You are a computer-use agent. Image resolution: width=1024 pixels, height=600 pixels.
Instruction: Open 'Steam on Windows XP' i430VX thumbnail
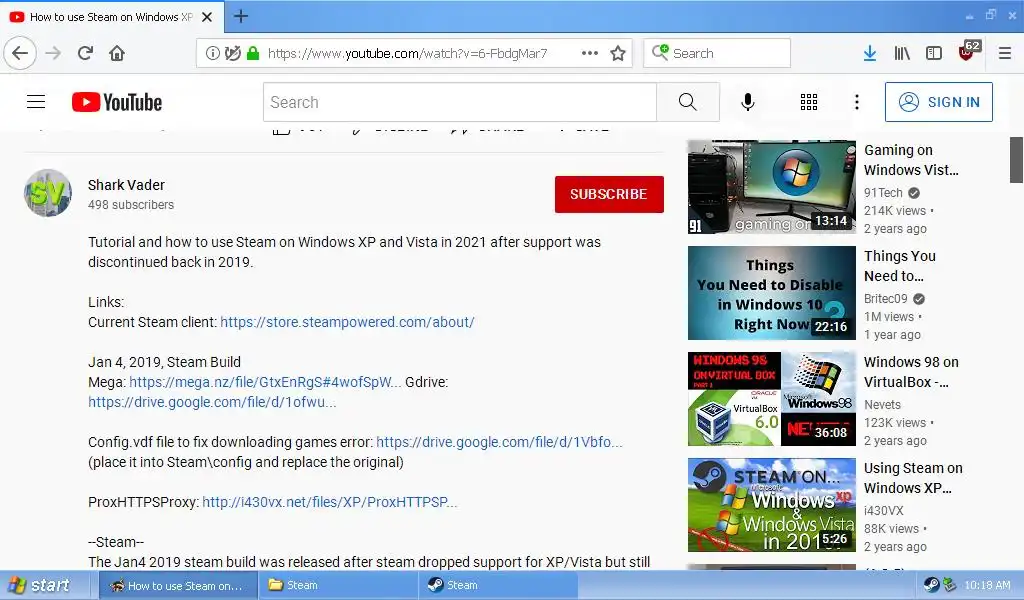click(771, 505)
